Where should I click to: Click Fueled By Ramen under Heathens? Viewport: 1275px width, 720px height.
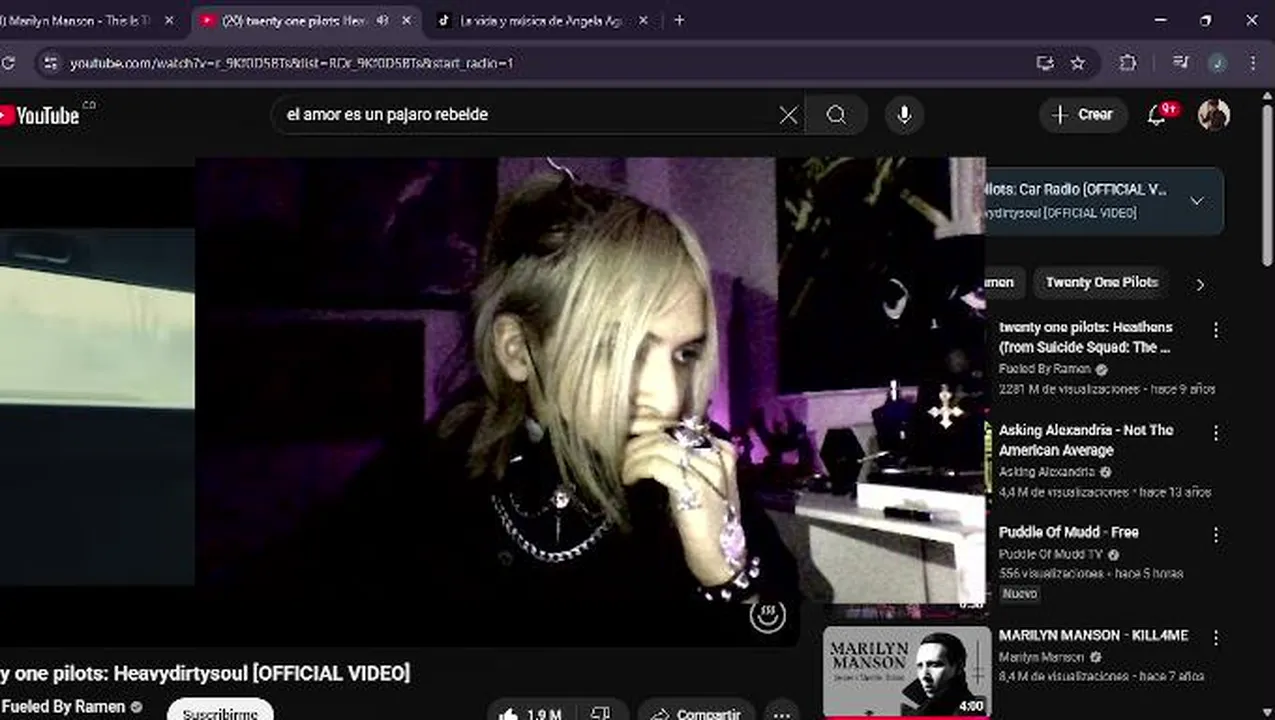coord(1045,369)
